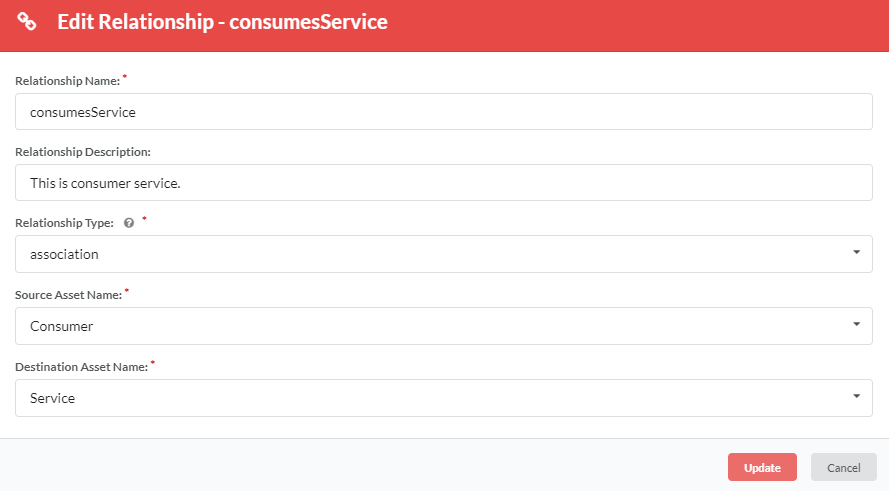Select the Service value in Destination Asset

click(x=52, y=398)
